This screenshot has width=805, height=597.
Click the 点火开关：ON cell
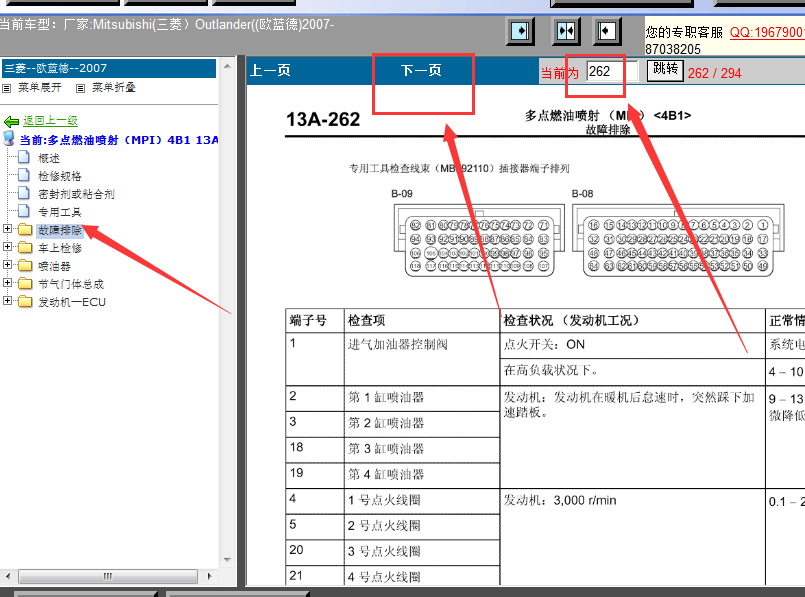click(x=632, y=345)
